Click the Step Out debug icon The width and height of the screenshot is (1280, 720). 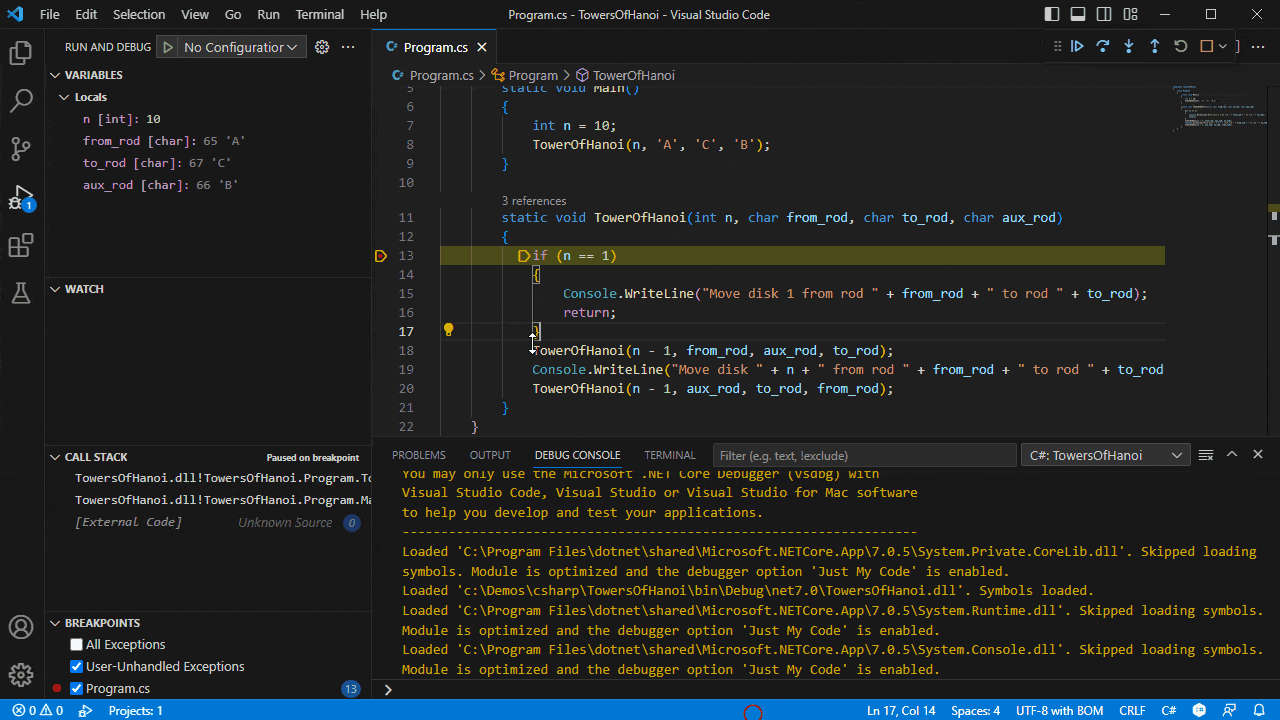pyautogui.click(x=1153, y=46)
